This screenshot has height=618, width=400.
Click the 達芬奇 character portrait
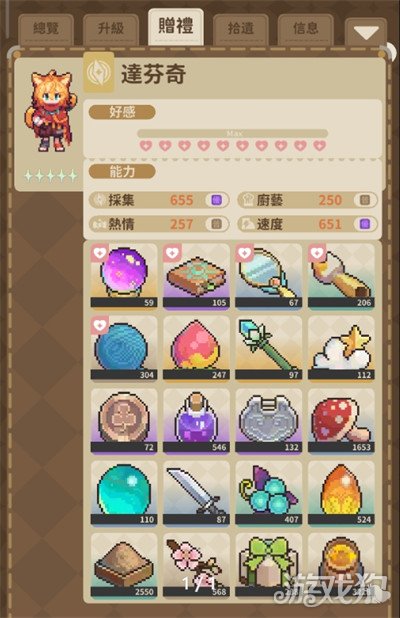click(51, 112)
